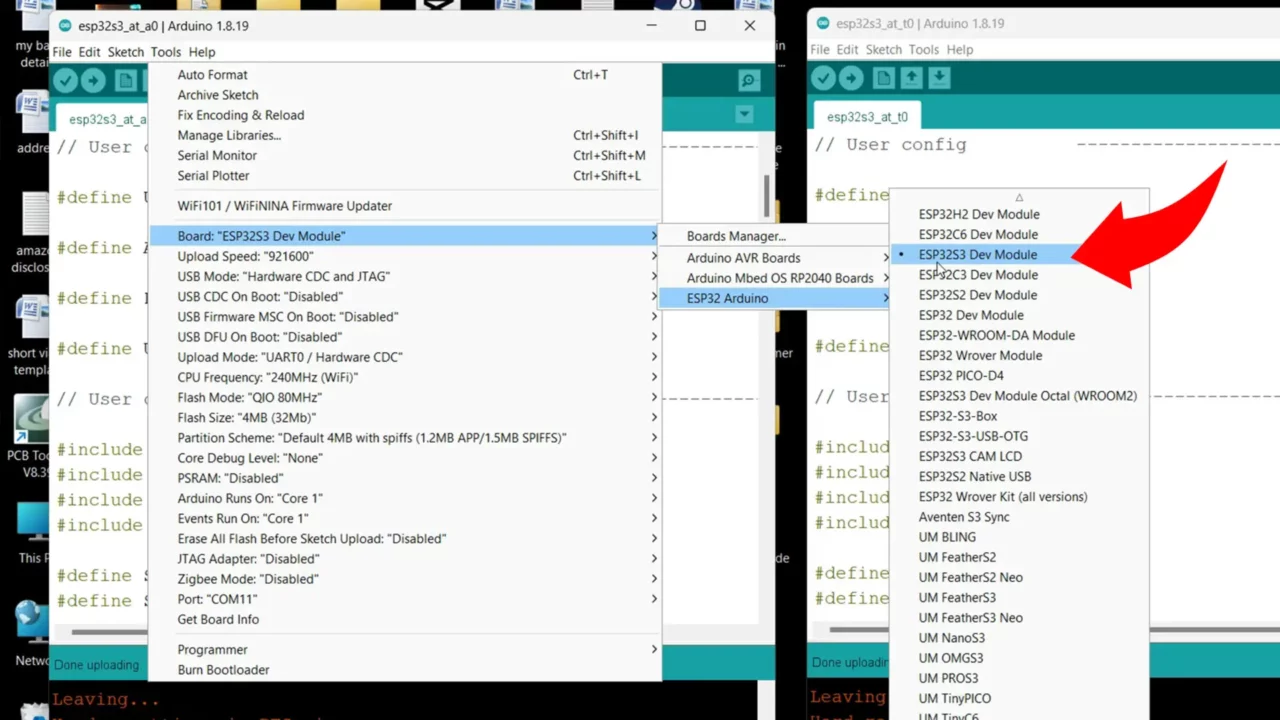This screenshot has width=1280, height=720.
Task: Expand Programmer submenu
Action: [405, 649]
